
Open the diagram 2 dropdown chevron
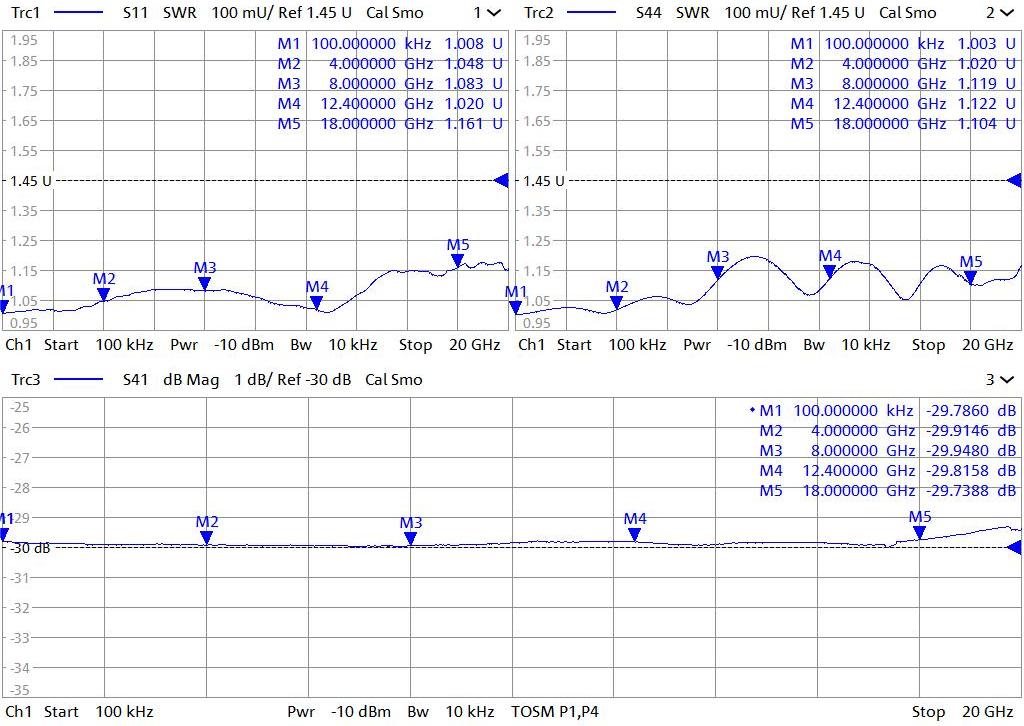pyautogui.click(x=1005, y=13)
